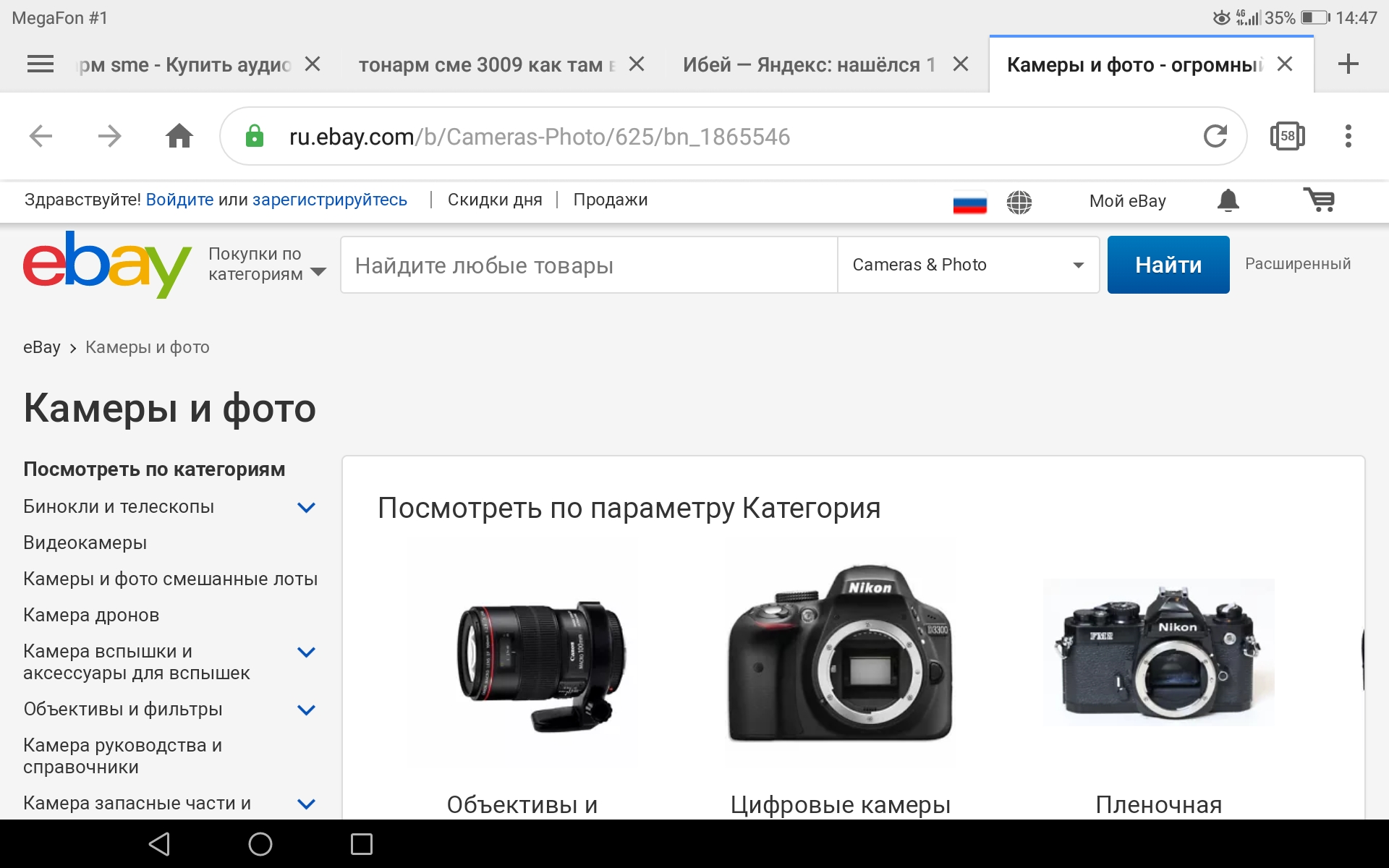Open the hamburger menu in tab bar
This screenshot has width=1389, height=868.
[41, 64]
